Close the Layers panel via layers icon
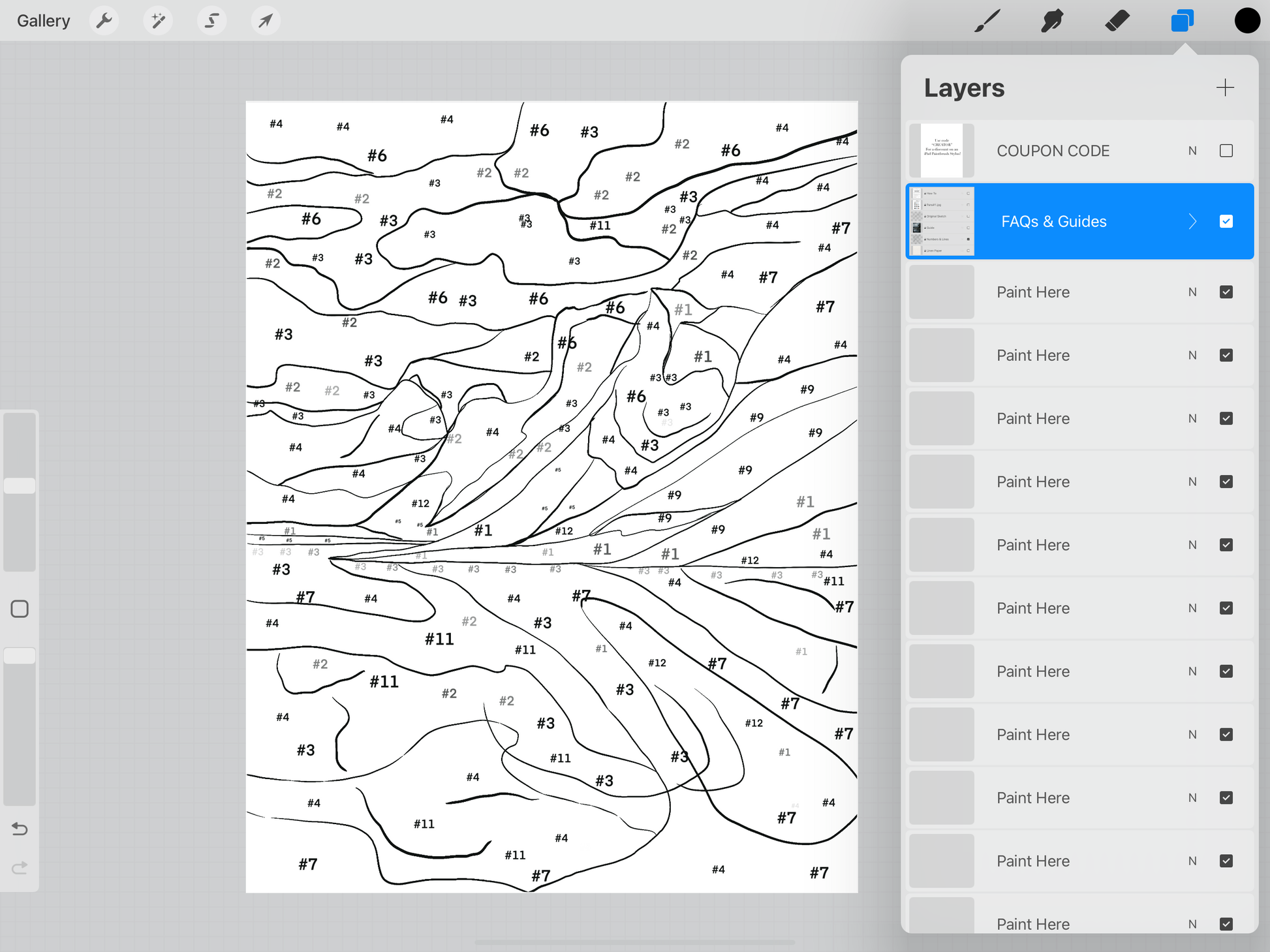The image size is (1270, 952). [1182, 21]
